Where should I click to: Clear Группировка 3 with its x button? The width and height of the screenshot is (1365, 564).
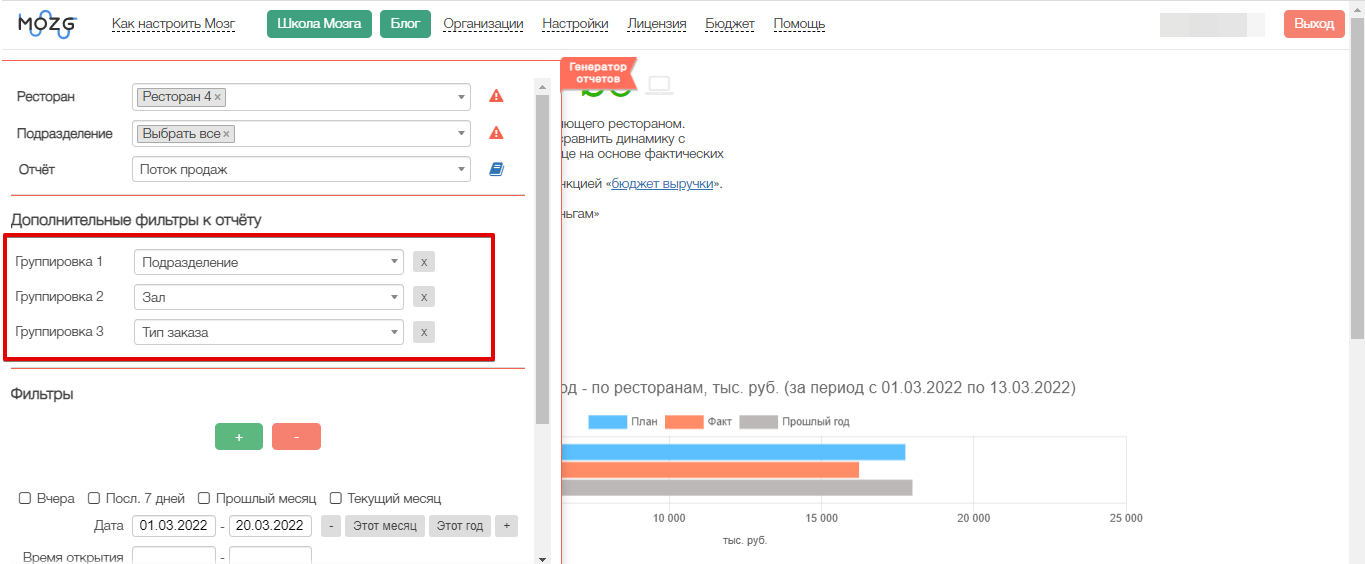[x=424, y=332]
